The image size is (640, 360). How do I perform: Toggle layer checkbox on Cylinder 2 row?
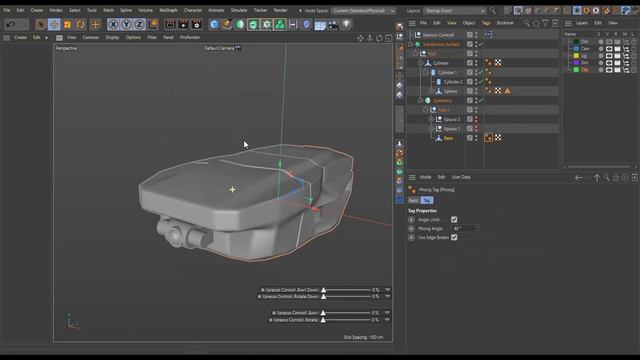[x=470, y=82]
